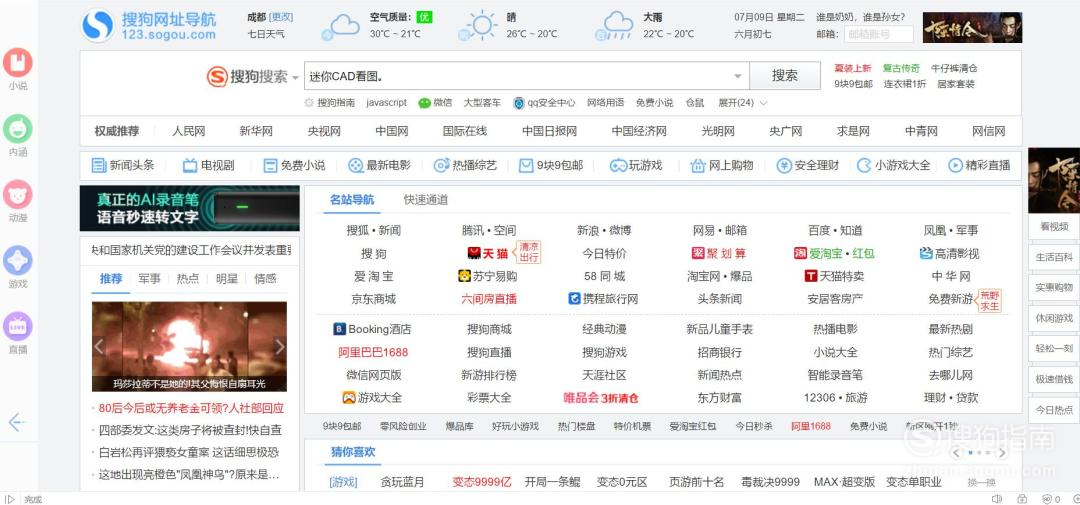Focus the 邮箱 account input field

coord(878,34)
